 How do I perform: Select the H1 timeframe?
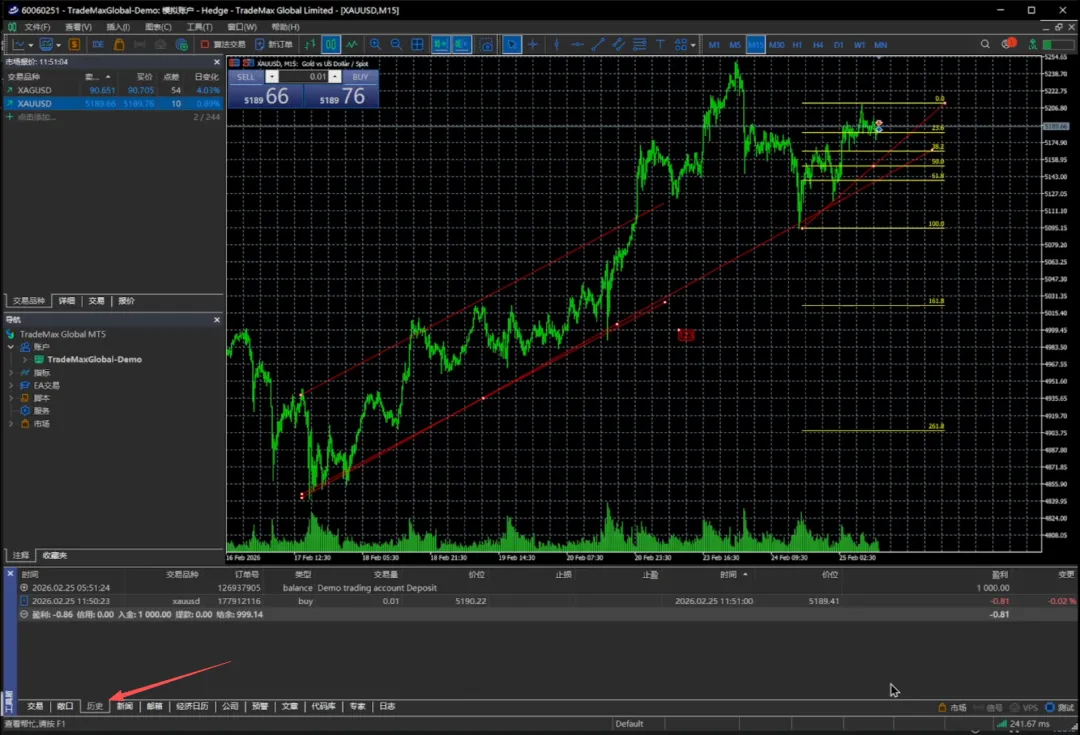click(797, 45)
